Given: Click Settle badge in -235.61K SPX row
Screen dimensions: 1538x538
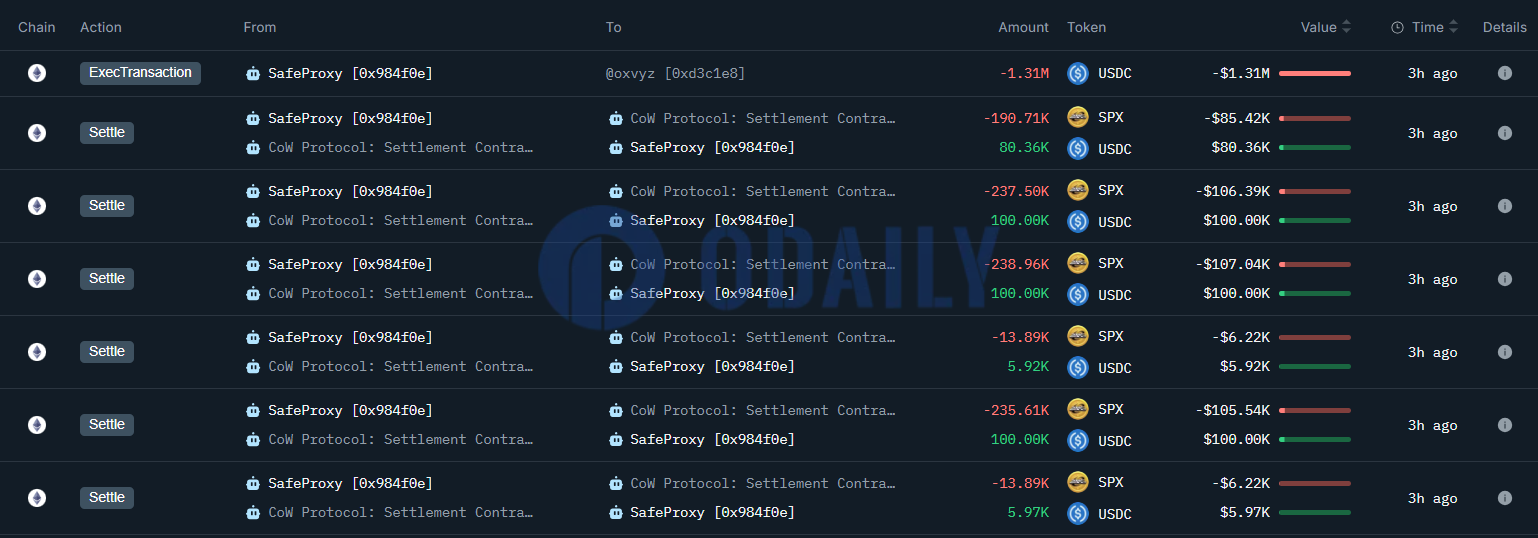Looking at the screenshot, I should tap(107, 425).
